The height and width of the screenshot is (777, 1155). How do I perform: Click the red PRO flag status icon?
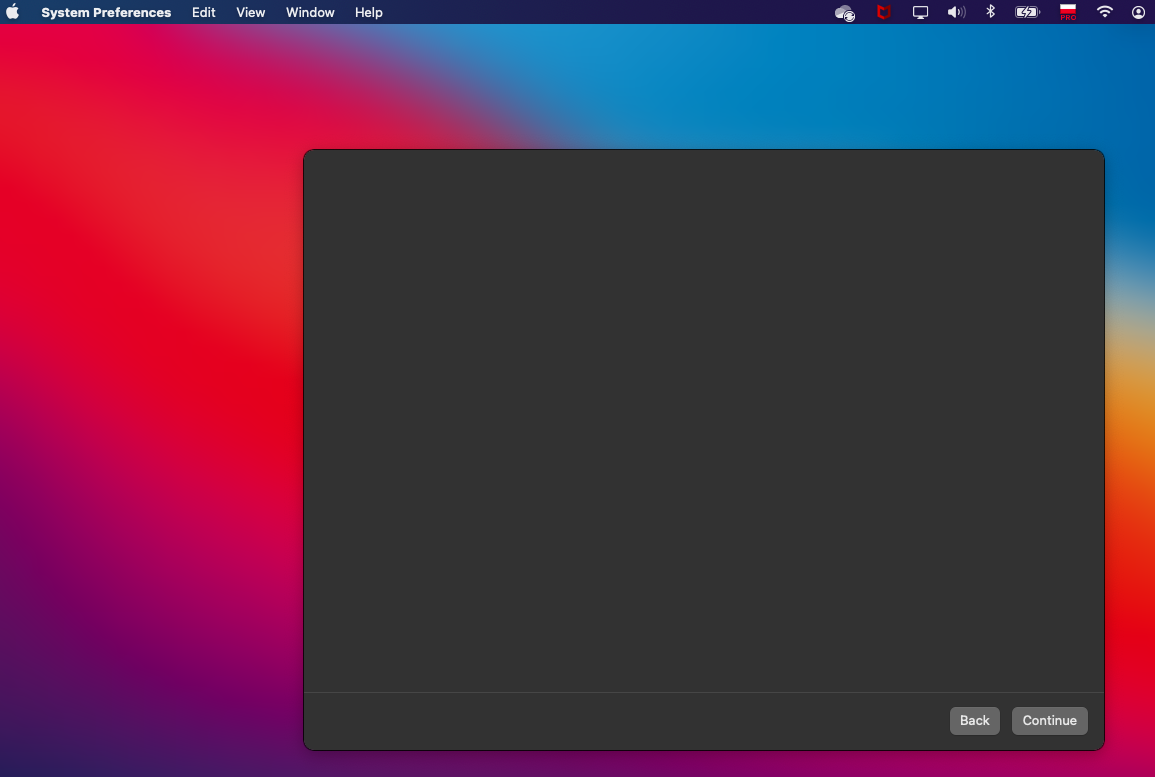(1067, 12)
